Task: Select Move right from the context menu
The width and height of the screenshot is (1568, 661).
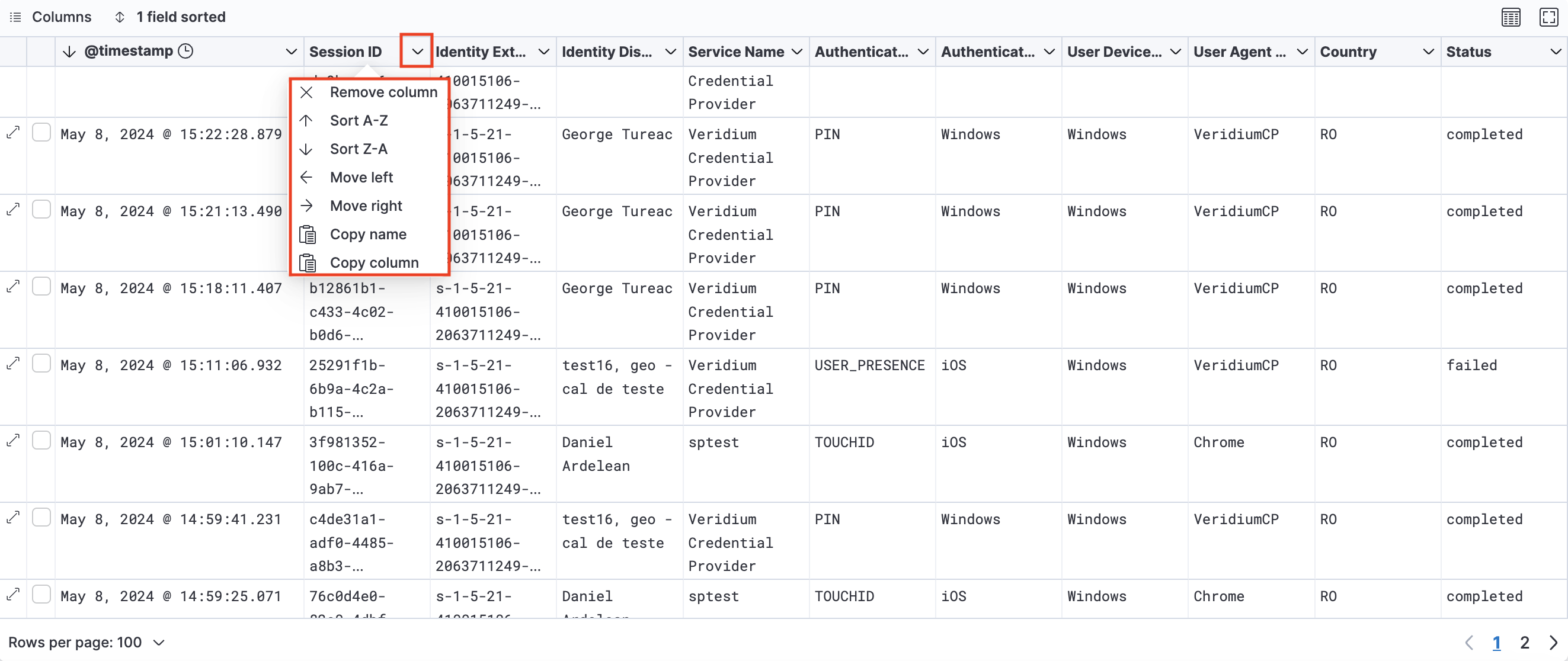Action: [366, 206]
